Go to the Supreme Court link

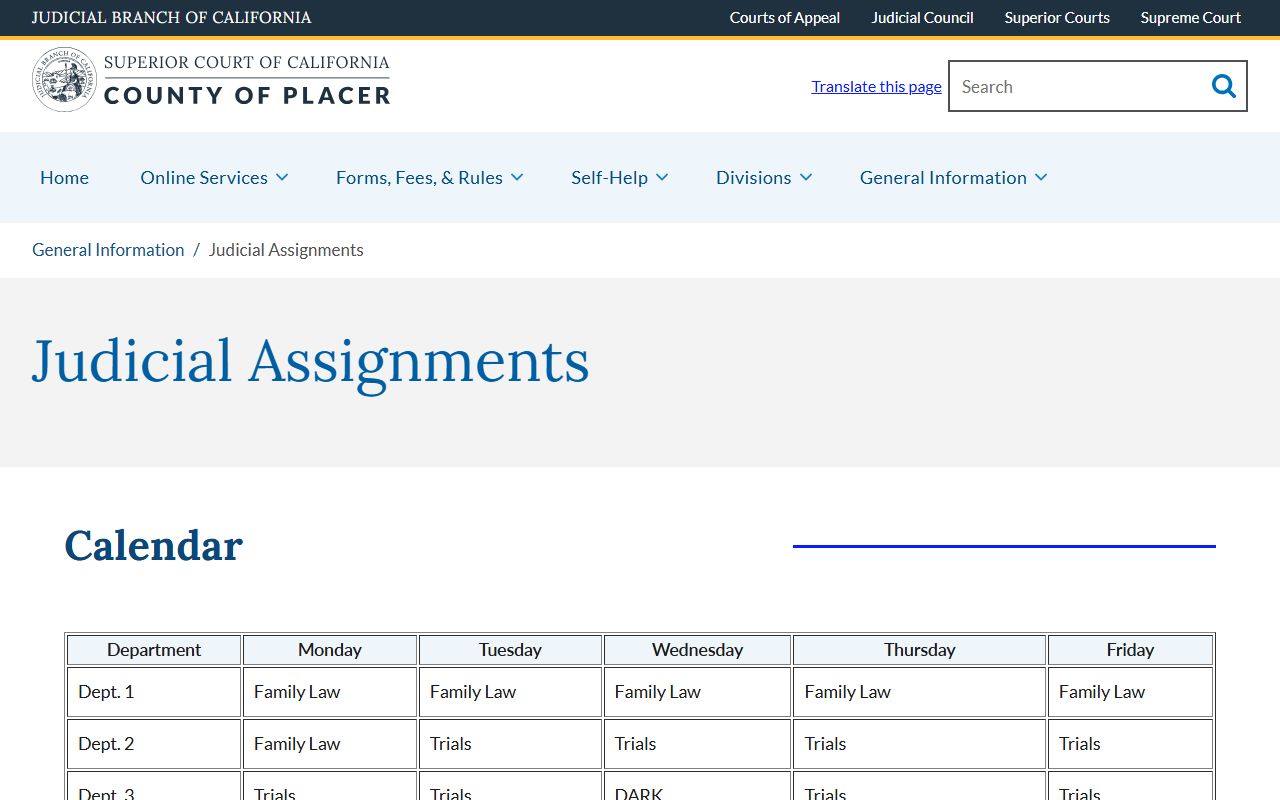click(1191, 17)
